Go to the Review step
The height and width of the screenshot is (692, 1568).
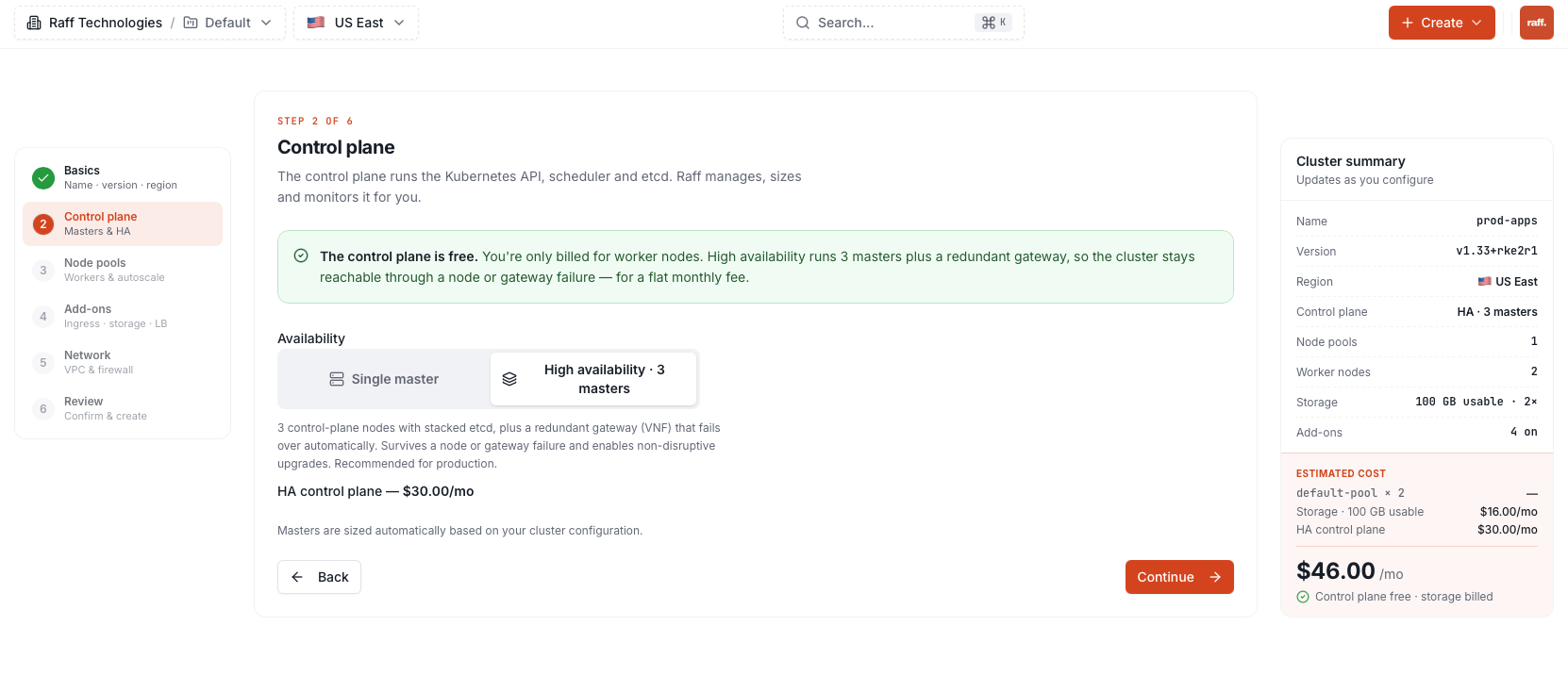[123, 409]
